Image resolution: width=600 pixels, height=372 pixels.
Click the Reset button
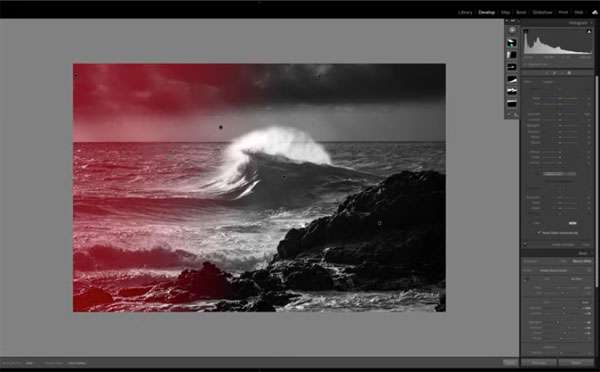pos(576,362)
